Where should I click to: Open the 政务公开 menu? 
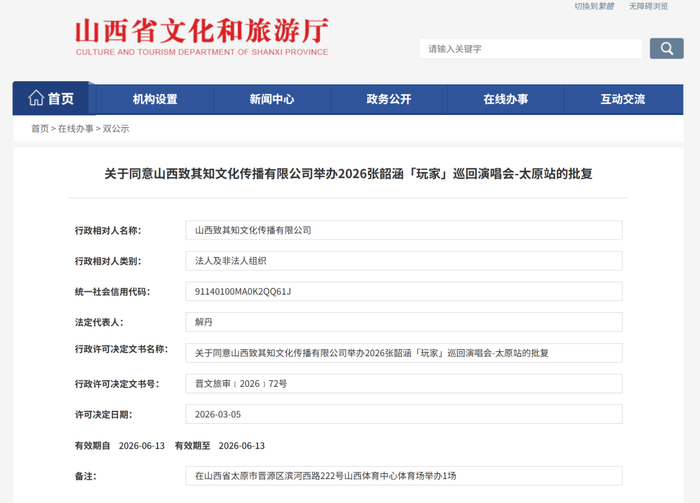click(389, 99)
